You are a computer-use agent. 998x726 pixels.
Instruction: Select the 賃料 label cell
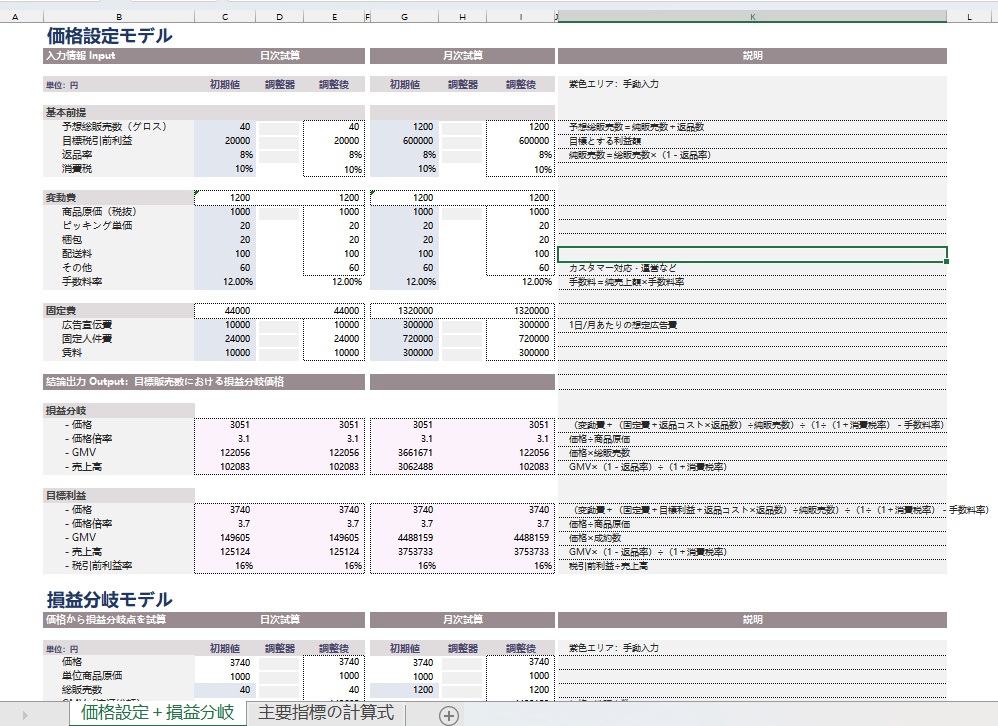pyautogui.click(x=118, y=353)
